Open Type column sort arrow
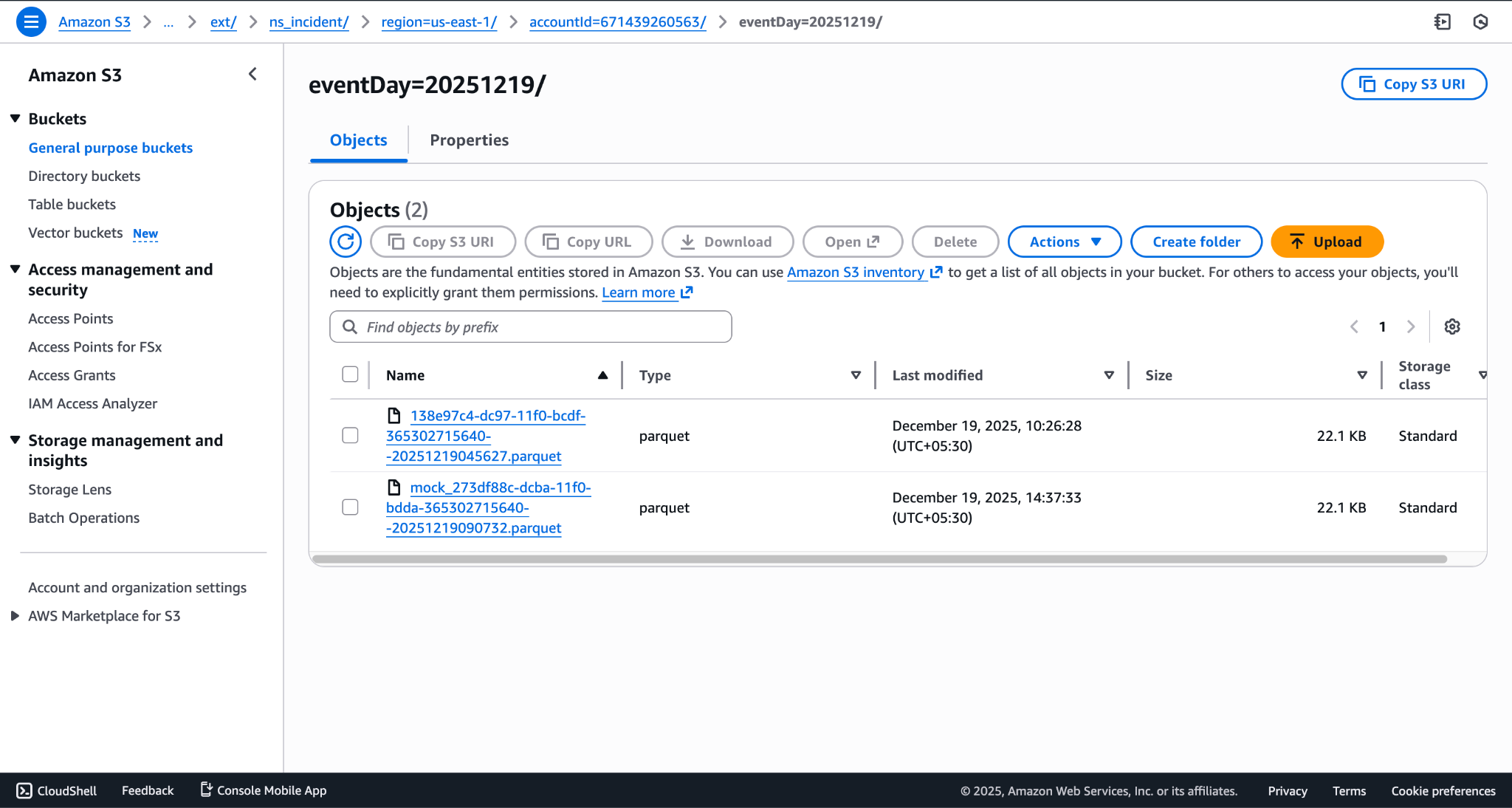1512x808 pixels. point(856,375)
